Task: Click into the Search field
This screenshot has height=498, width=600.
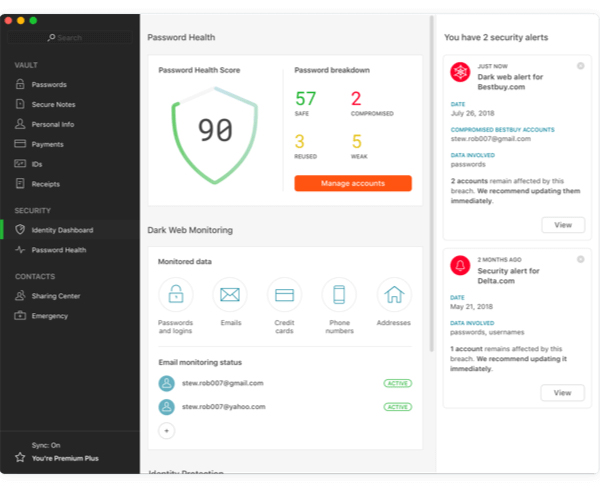Action: 70,38
